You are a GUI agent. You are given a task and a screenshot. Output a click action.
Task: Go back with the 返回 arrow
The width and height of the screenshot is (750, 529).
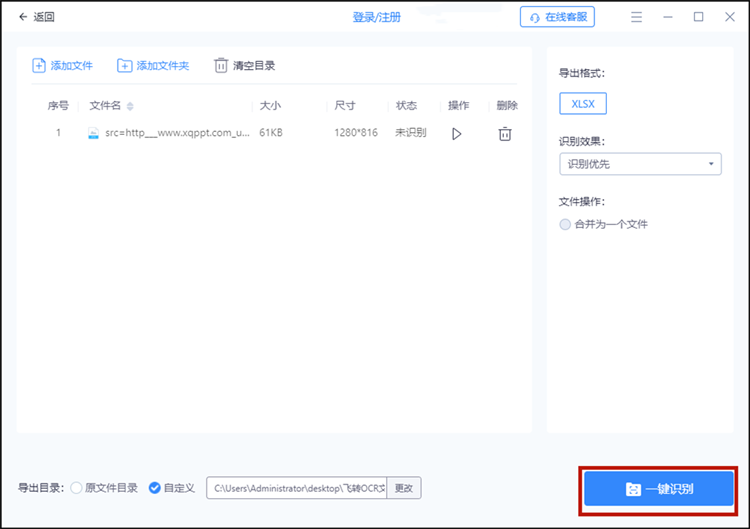point(36,17)
